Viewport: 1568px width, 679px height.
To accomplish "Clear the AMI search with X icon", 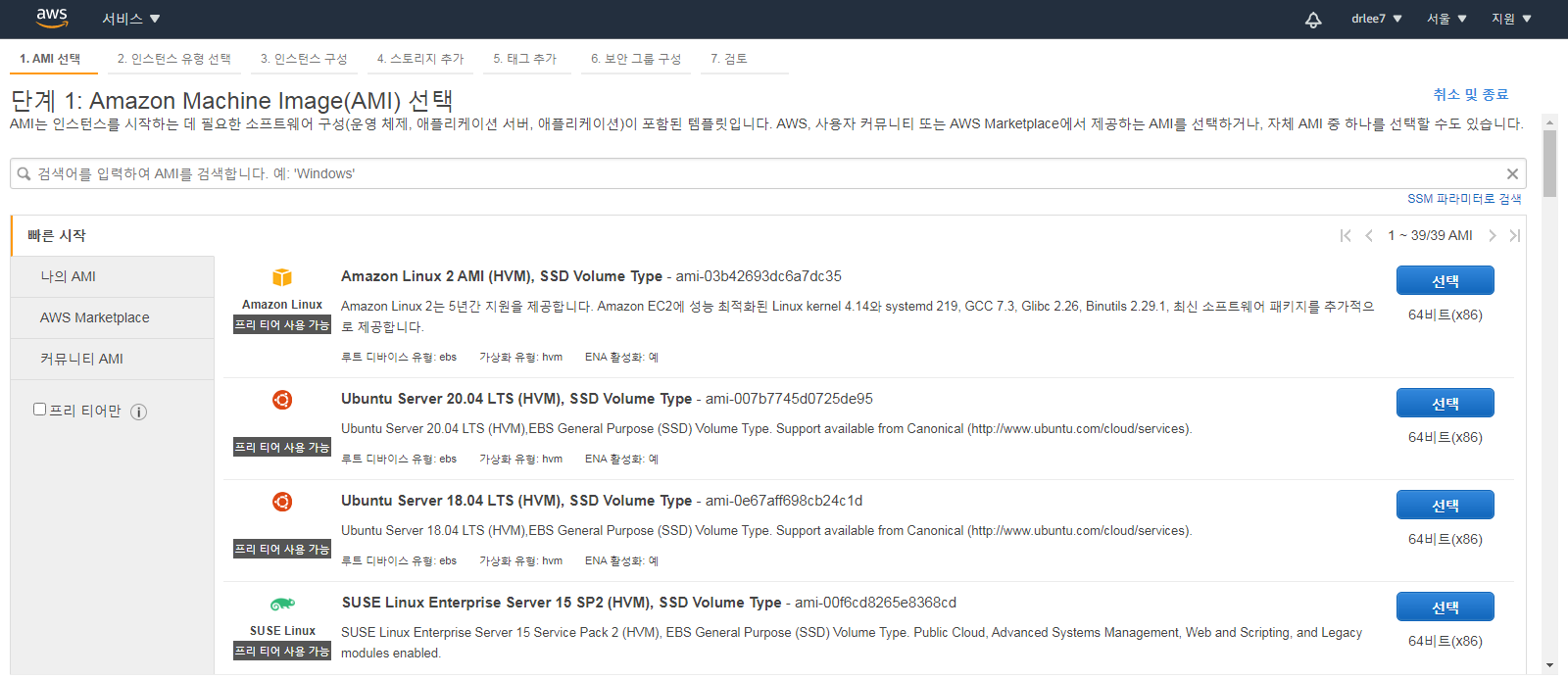I will [x=1512, y=173].
